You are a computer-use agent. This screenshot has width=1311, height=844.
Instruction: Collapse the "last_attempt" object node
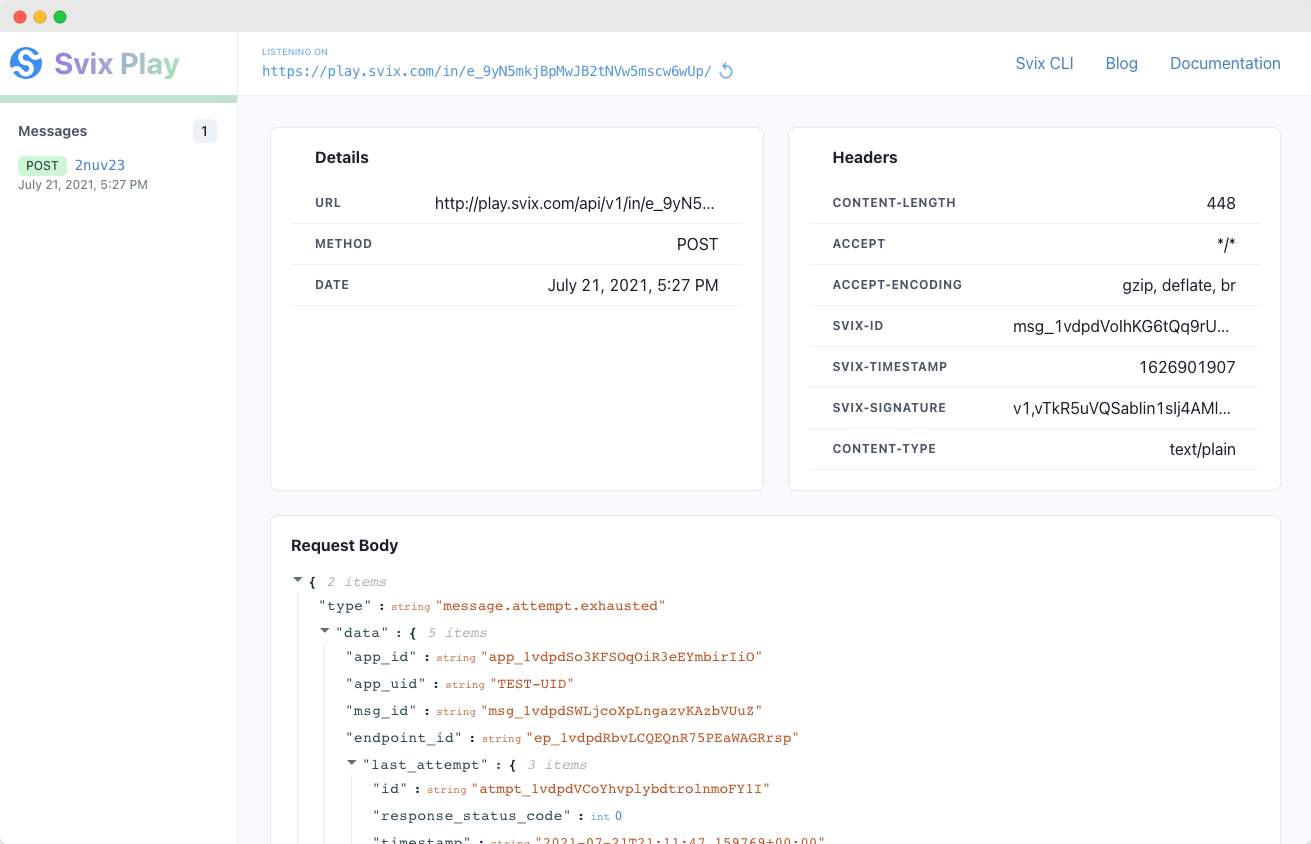pos(352,763)
